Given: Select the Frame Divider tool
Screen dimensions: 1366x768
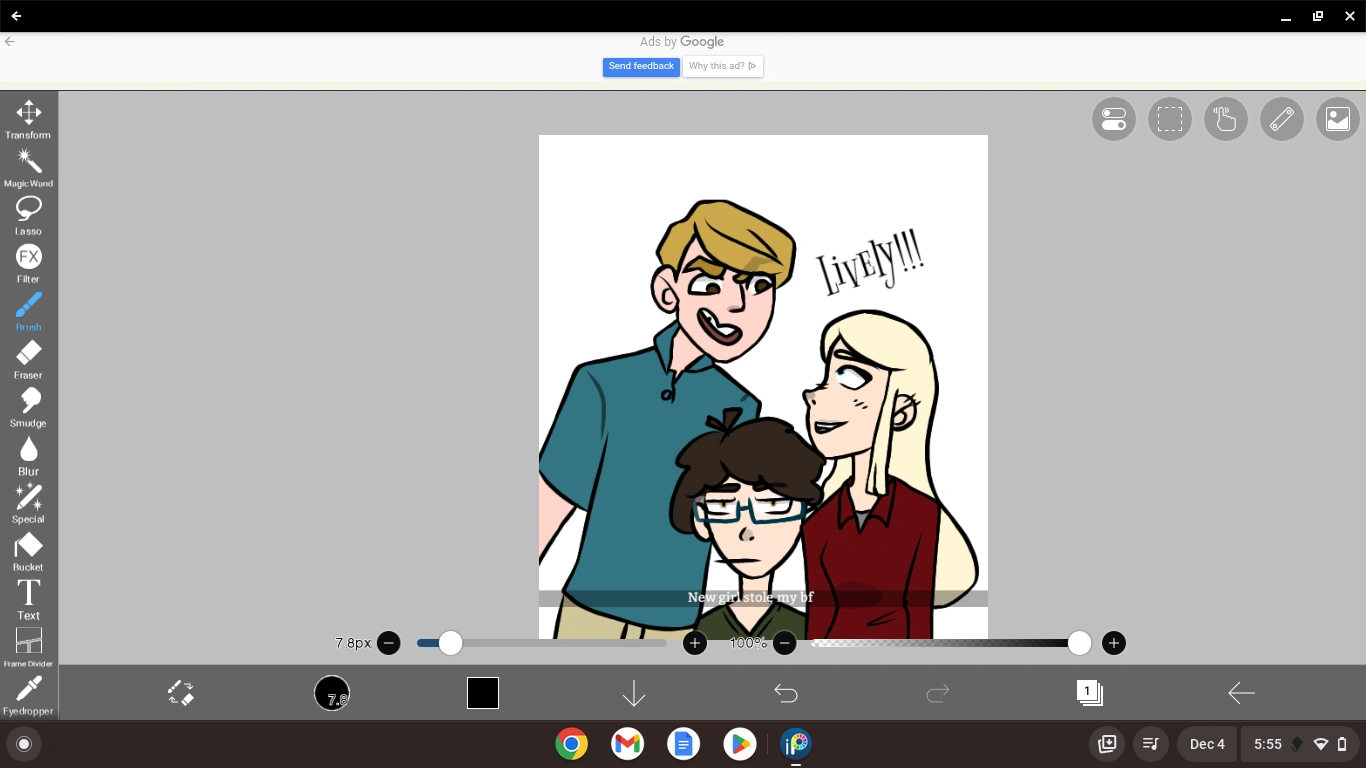Looking at the screenshot, I should pos(28,641).
